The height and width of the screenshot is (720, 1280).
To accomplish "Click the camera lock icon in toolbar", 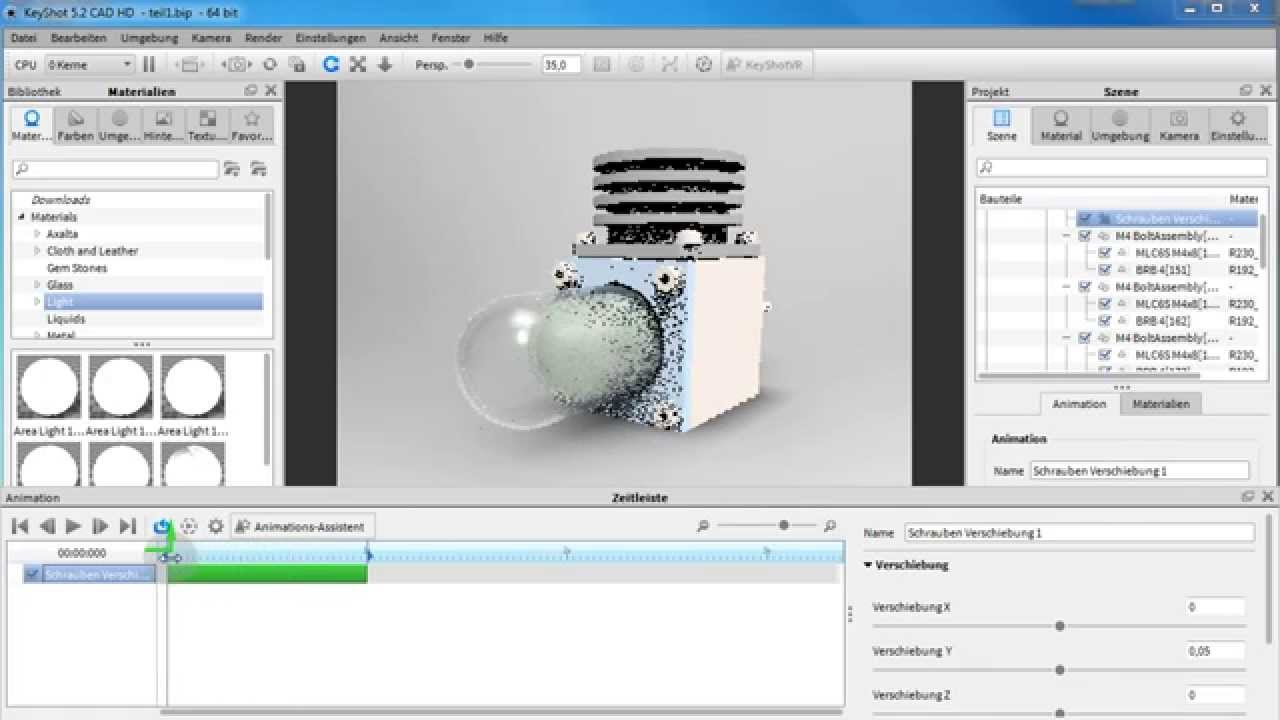I will click(x=297, y=65).
